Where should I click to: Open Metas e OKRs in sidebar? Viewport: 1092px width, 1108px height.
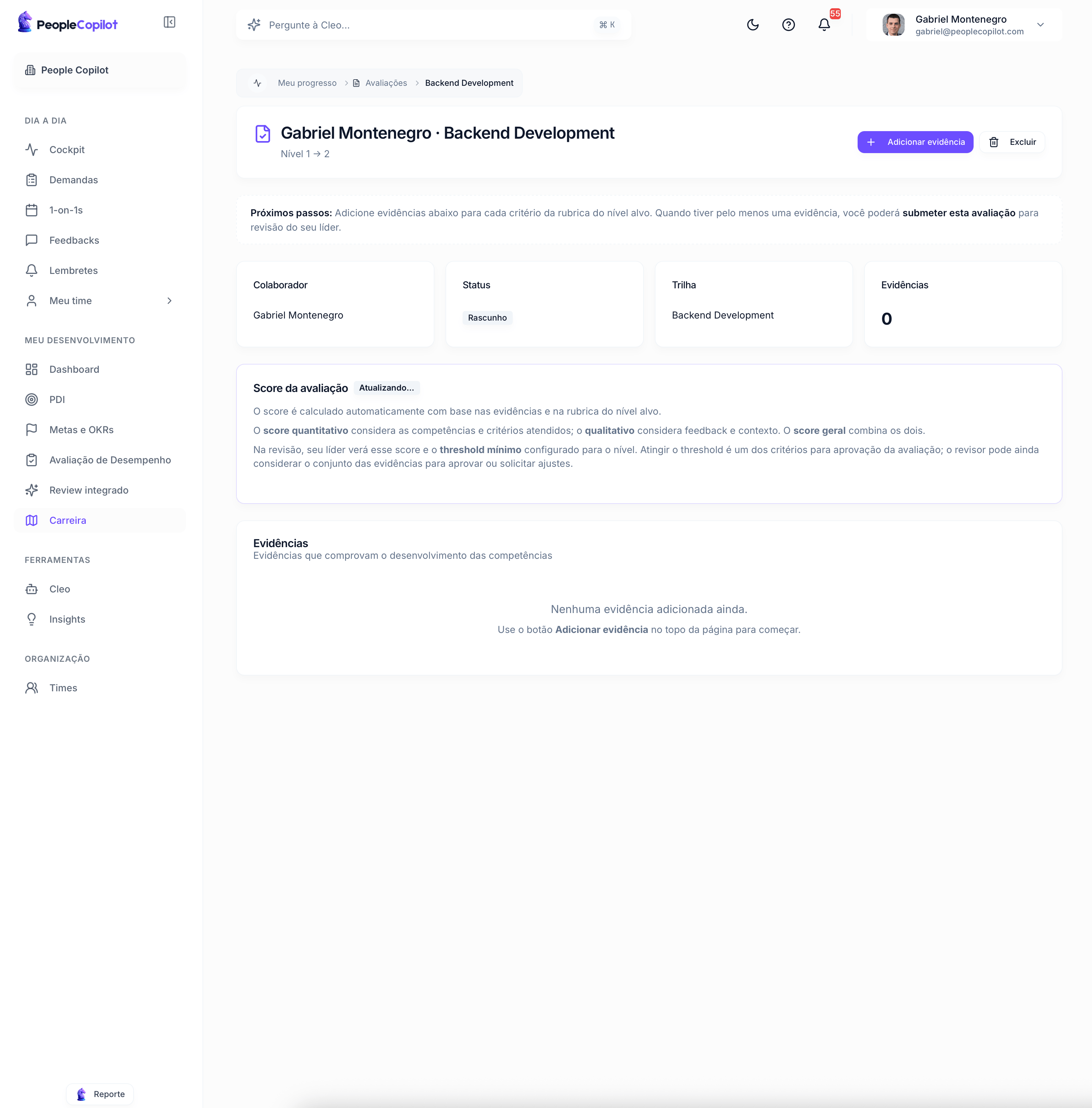[99, 430]
